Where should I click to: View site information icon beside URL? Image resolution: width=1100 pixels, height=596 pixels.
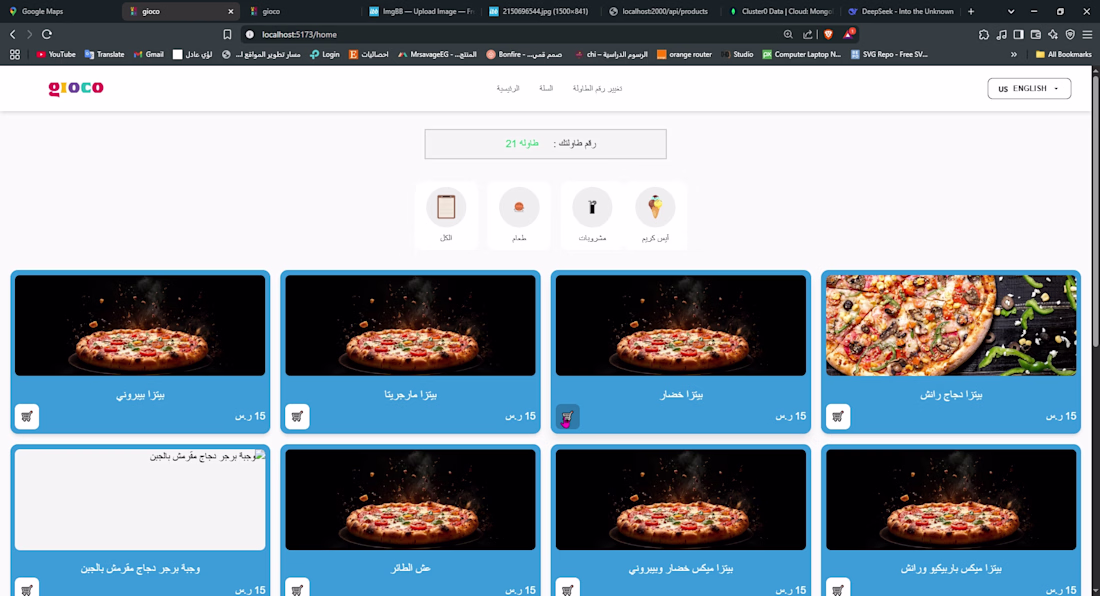coord(250,34)
